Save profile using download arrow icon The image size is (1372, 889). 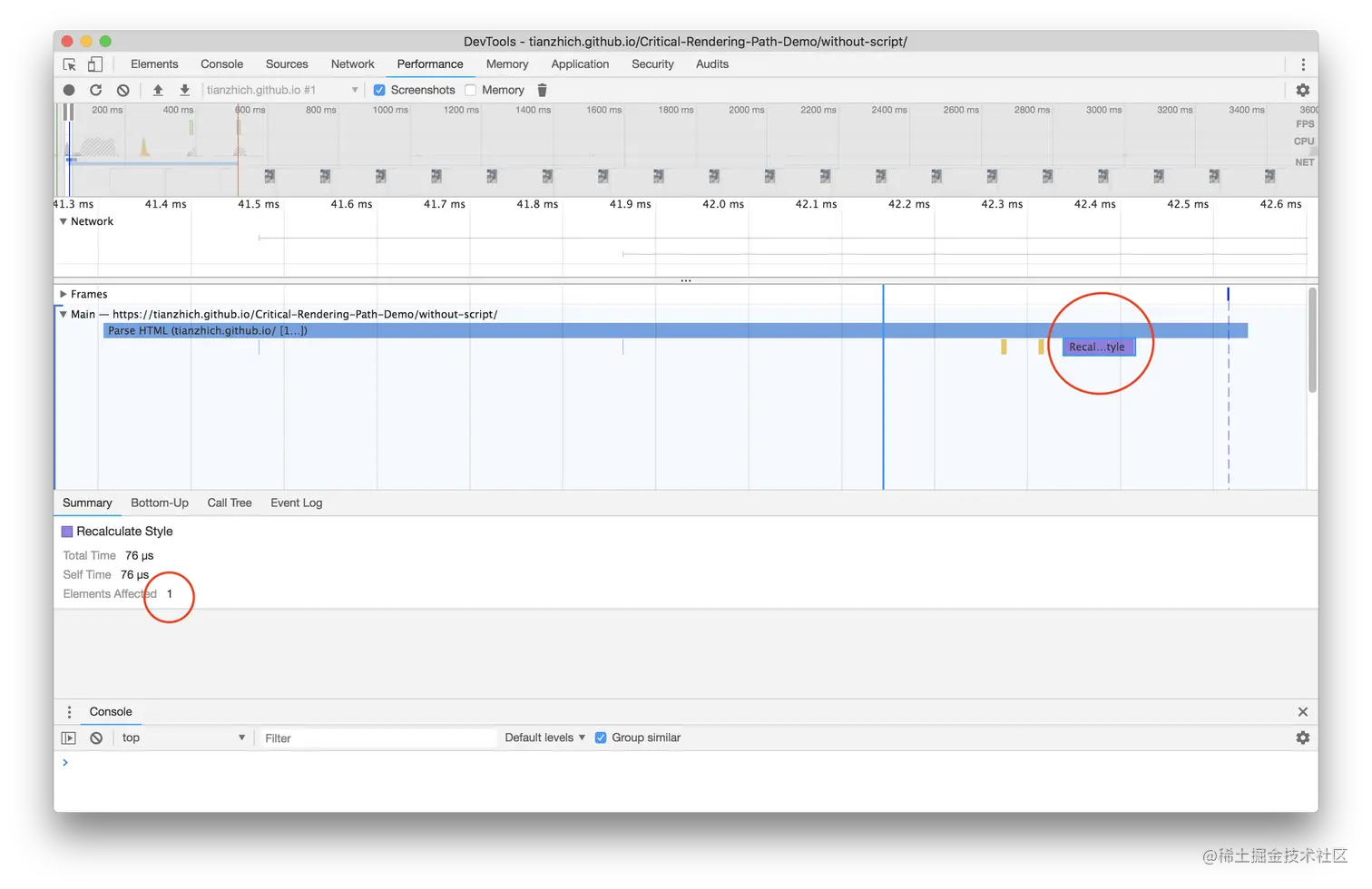tap(184, 90)
